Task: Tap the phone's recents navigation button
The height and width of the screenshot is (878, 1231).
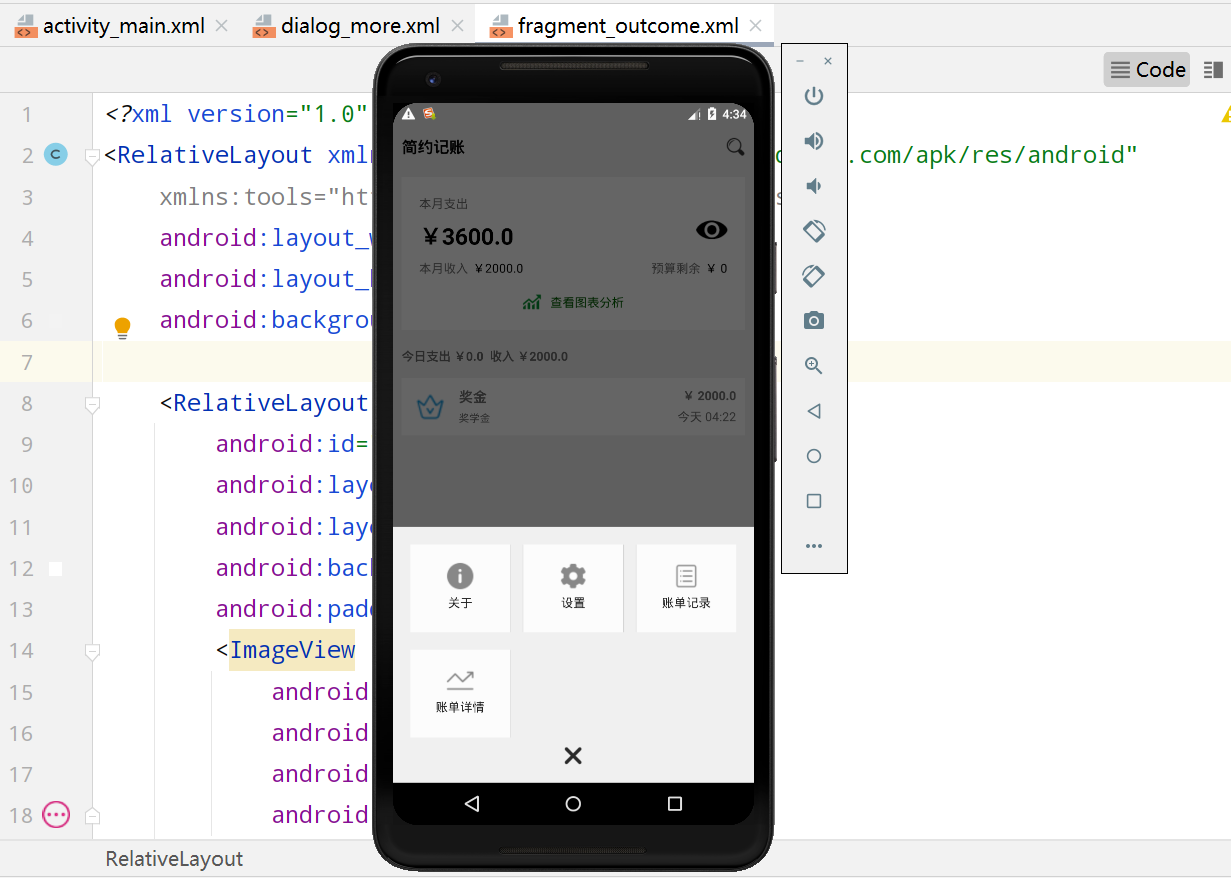Action: pyautogui.click(x=675, y=804)
